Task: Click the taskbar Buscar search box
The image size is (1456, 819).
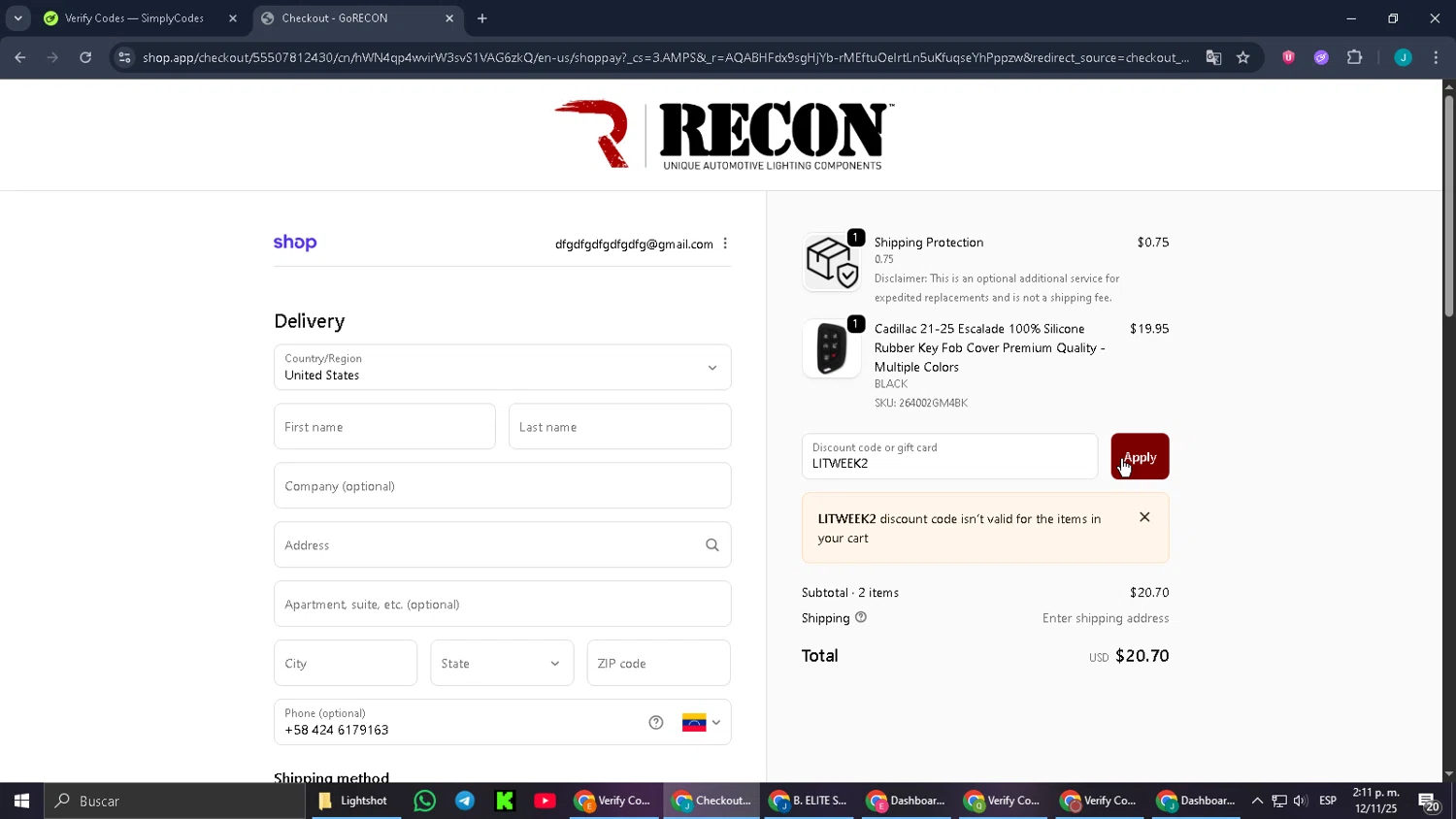Action: 175,801
